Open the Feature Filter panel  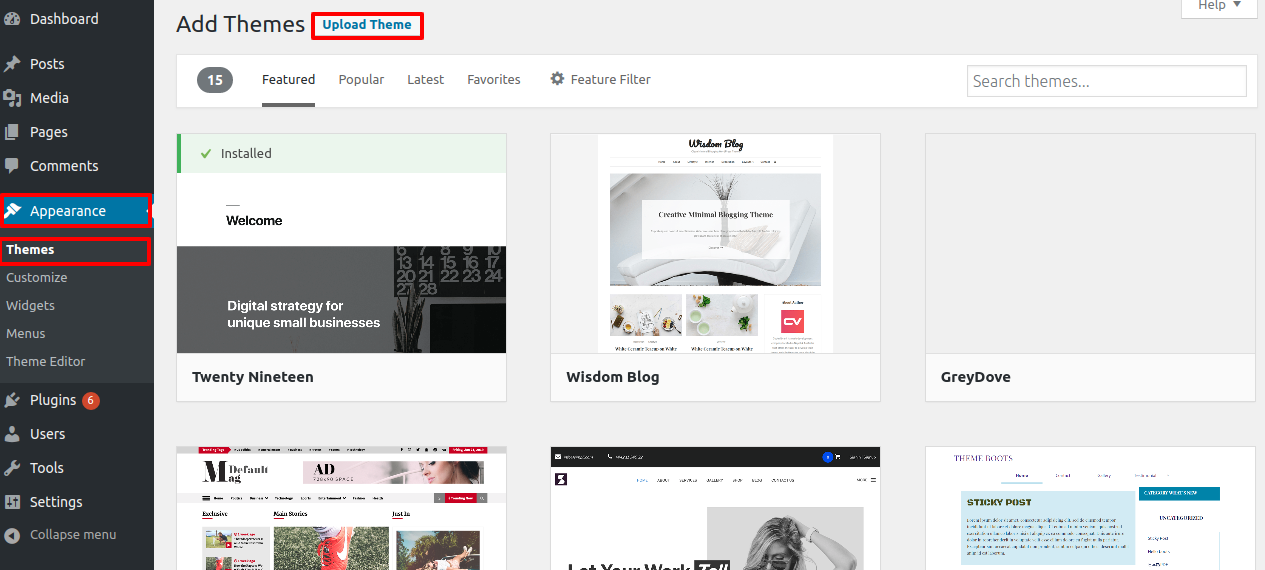(600, 80)
